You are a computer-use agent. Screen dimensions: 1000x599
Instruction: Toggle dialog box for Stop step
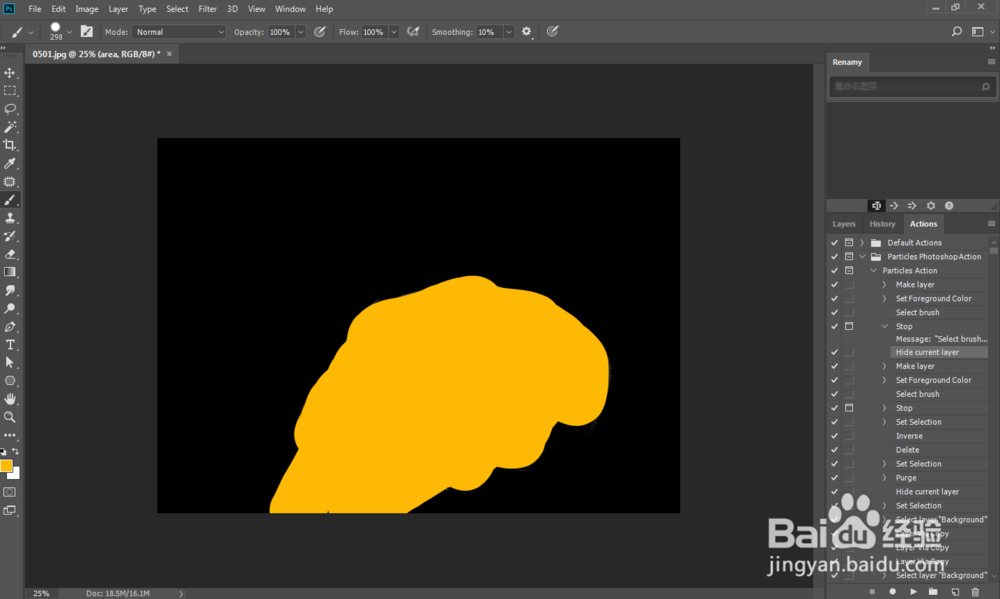coord(849,326)
